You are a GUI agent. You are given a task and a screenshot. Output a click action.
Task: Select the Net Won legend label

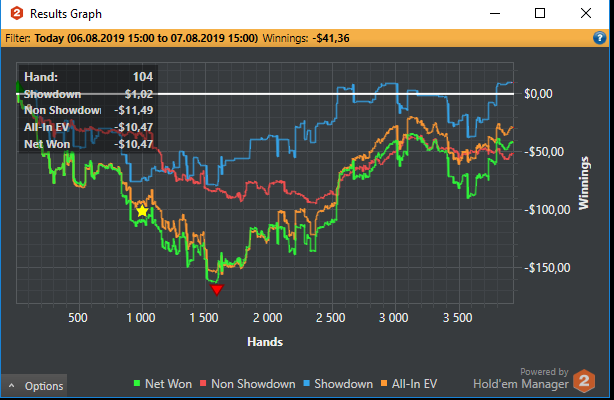[168, 384]
